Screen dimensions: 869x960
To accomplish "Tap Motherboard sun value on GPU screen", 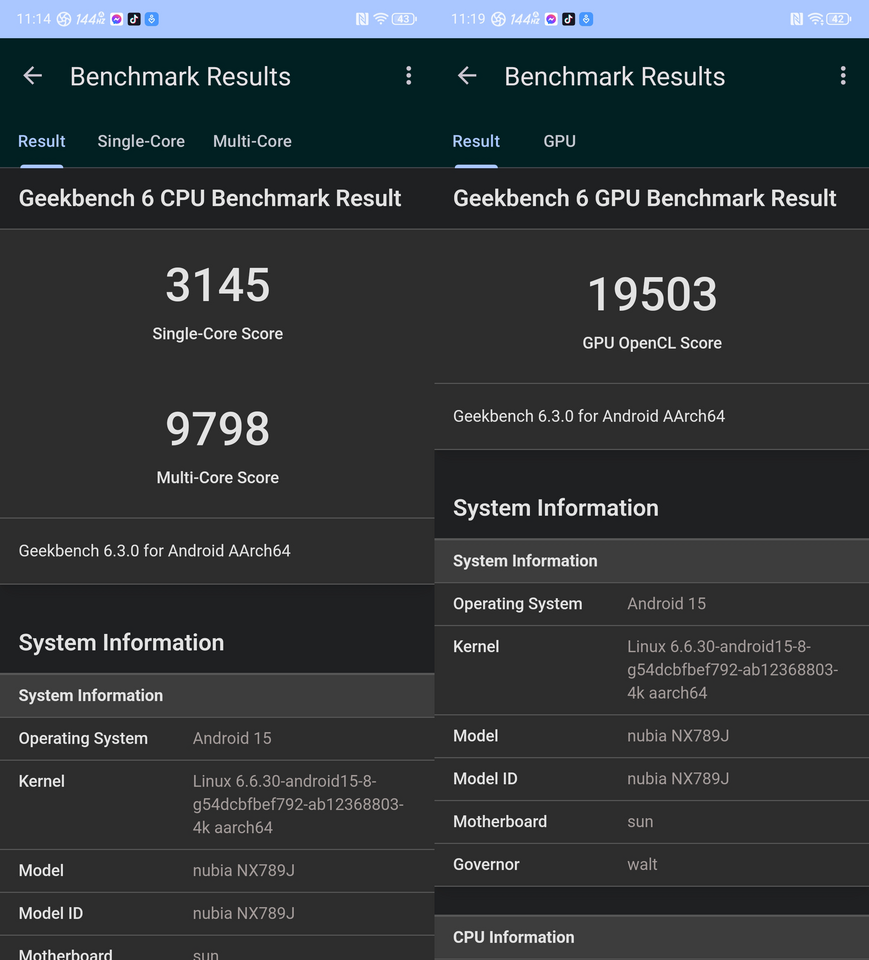I will [640, 822].
